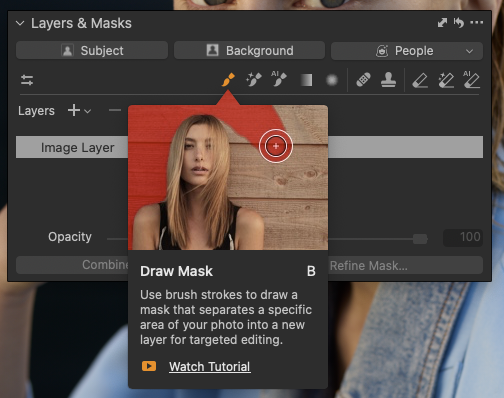Select the Magic Eraser tool
504x398 pixels.
click(446, 81)
